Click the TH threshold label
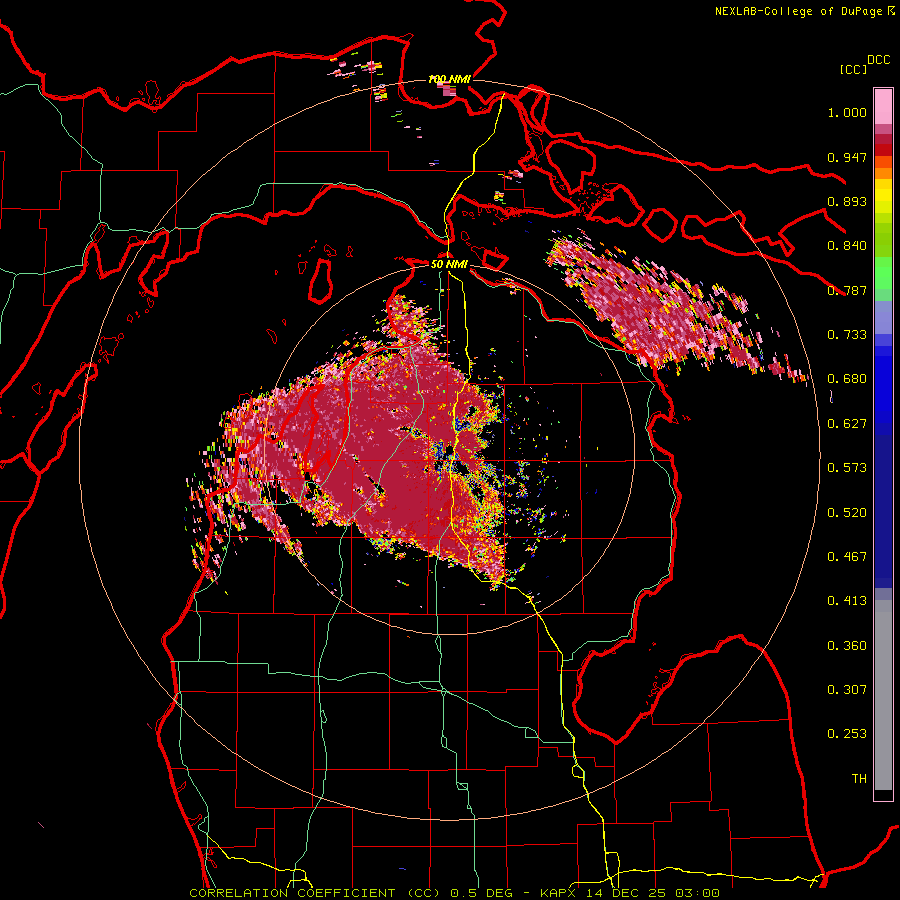This screenshot has width=900, height=900. click(859, 779)
